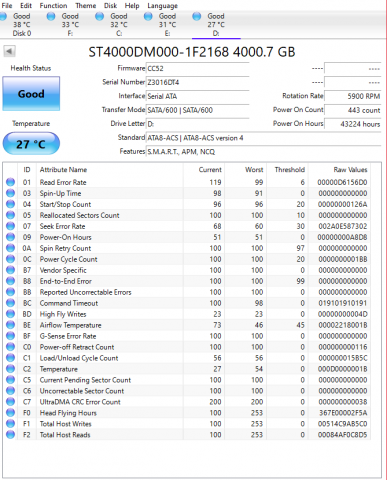Select the UltraDMA CRC Error Count name
The image size is (387, 480).
point(80,402)
